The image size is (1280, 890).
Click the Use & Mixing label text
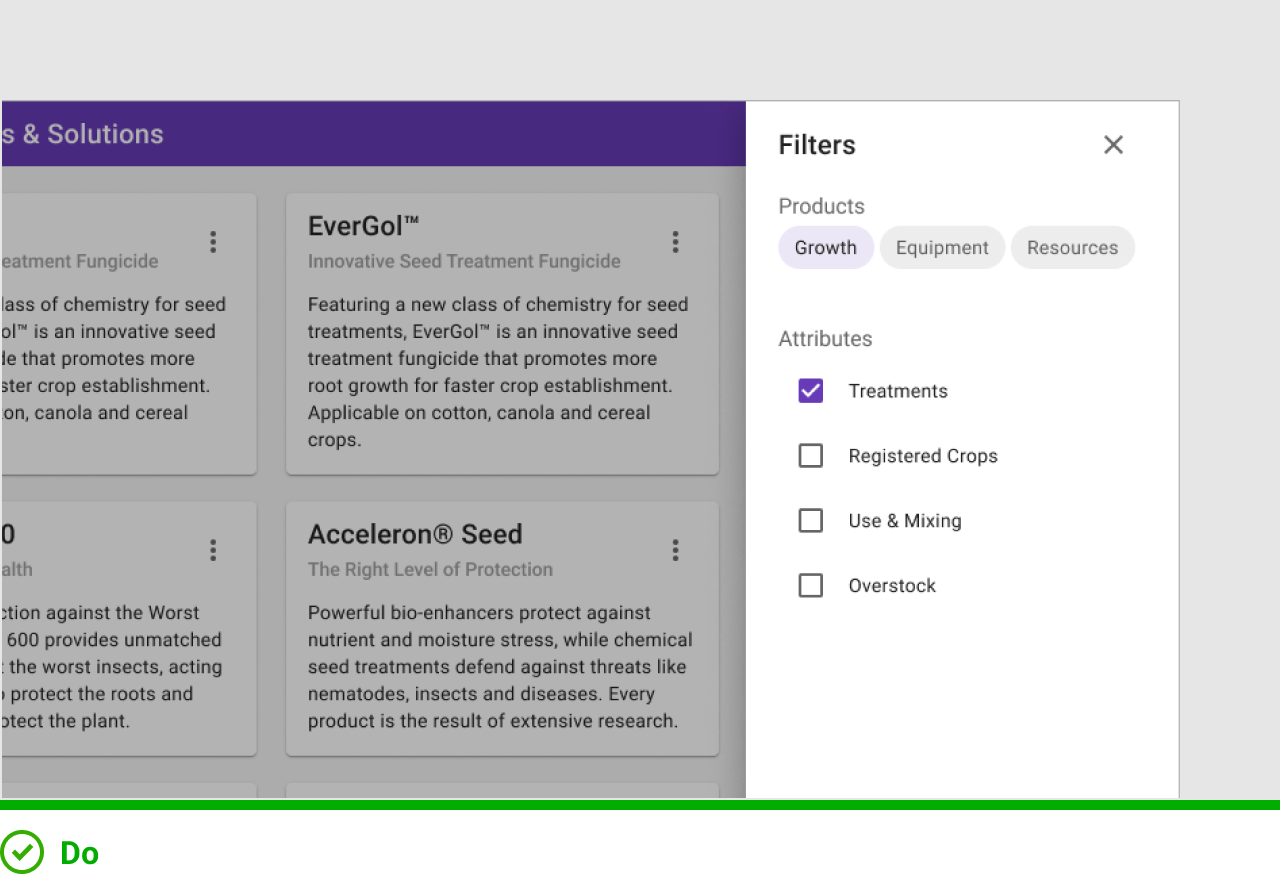click(905, 521)
